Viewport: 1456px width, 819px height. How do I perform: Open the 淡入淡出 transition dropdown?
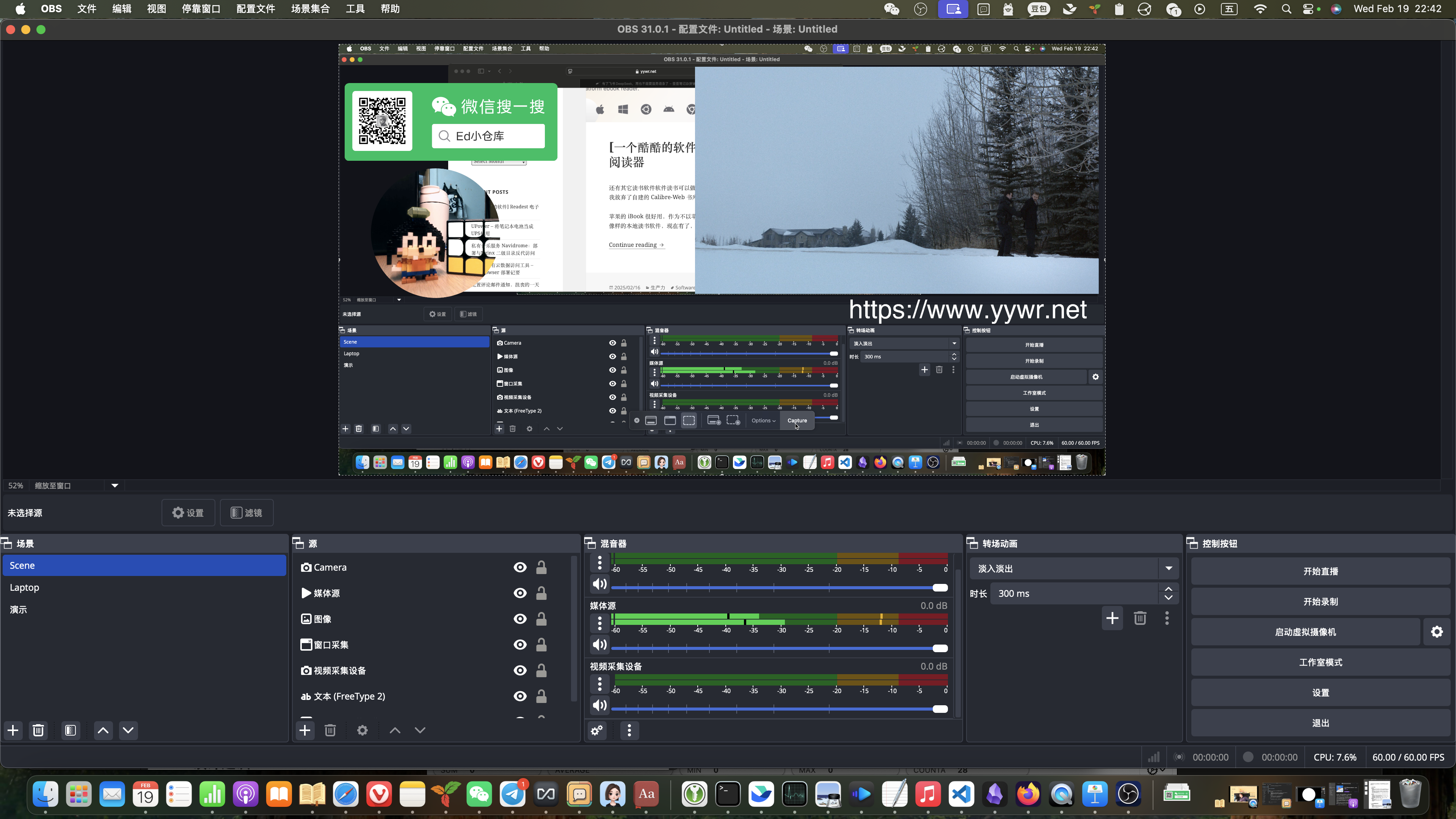[x=1075, y=569]
